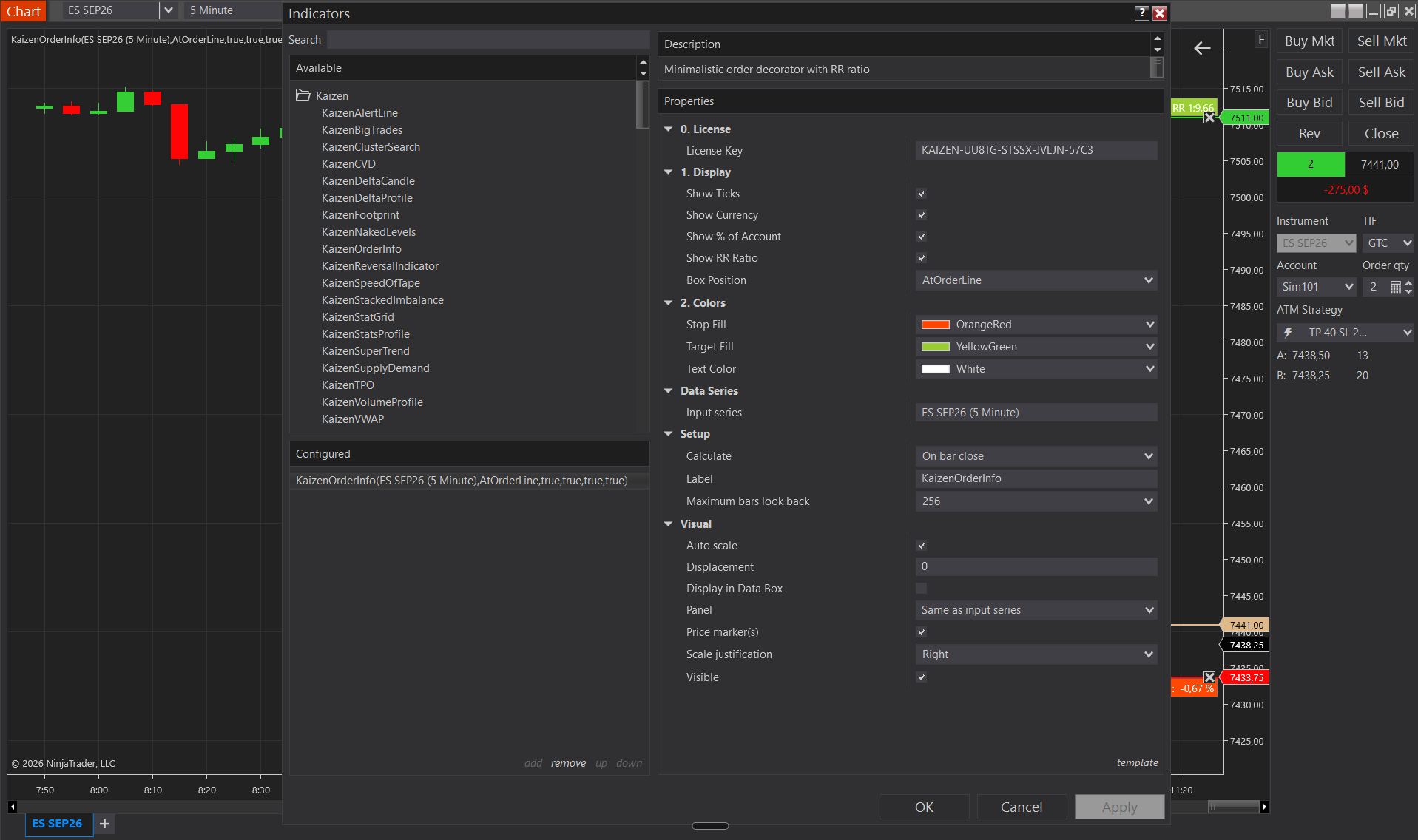Toggle the Price marker(s) checkbox
The width and height of the screenshot is (1418, 840).
[x=921, y=632]
